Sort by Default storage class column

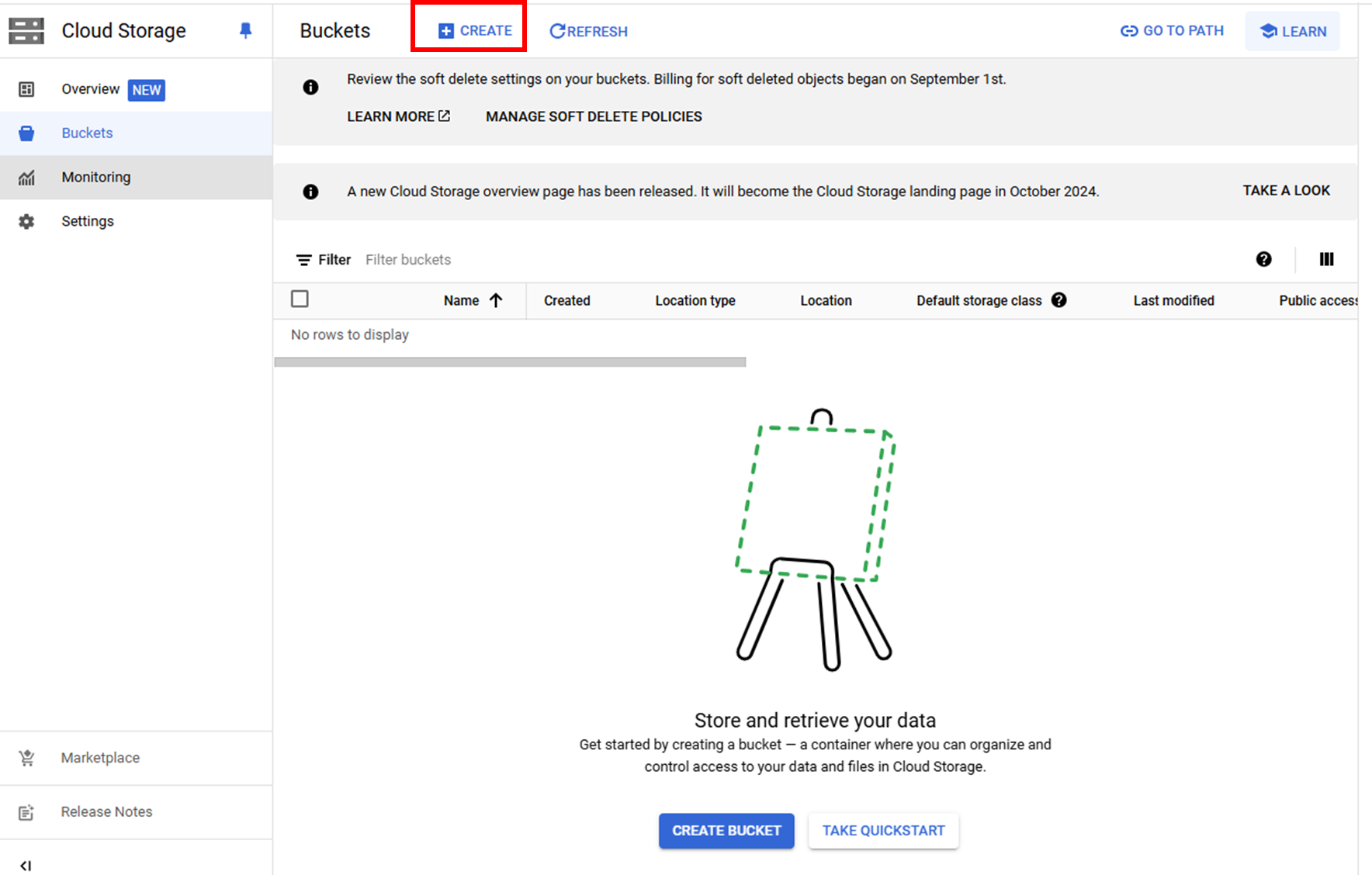point(979,301)
